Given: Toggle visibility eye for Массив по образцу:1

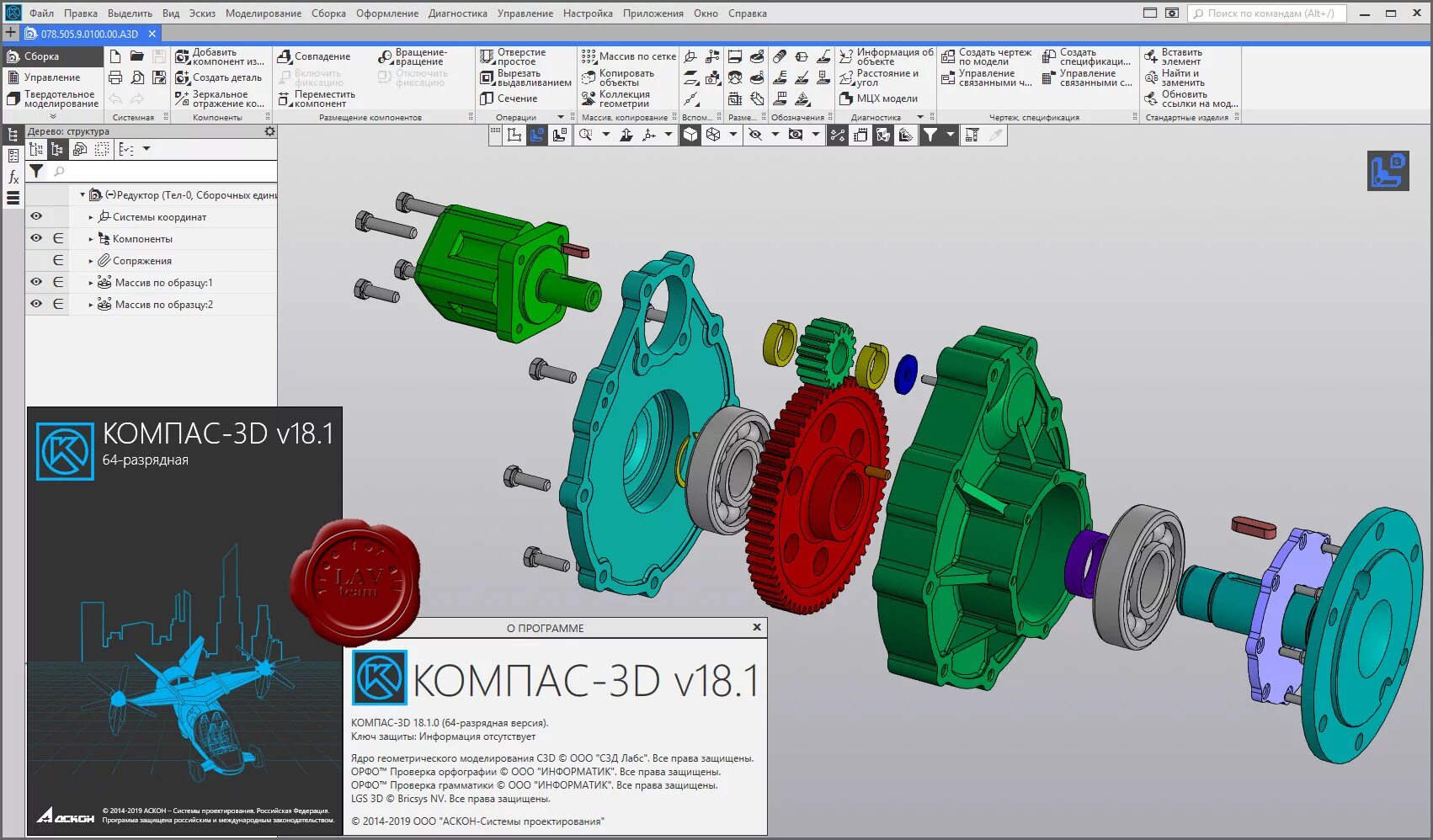Looking at the screenshot, I should 36,282.
